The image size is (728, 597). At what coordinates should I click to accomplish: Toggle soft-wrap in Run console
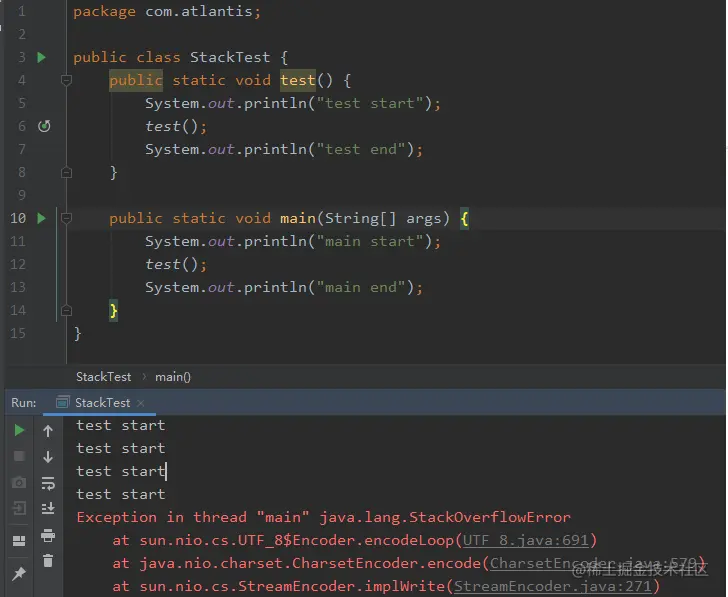pyautogui.click(x=48, y=483)
